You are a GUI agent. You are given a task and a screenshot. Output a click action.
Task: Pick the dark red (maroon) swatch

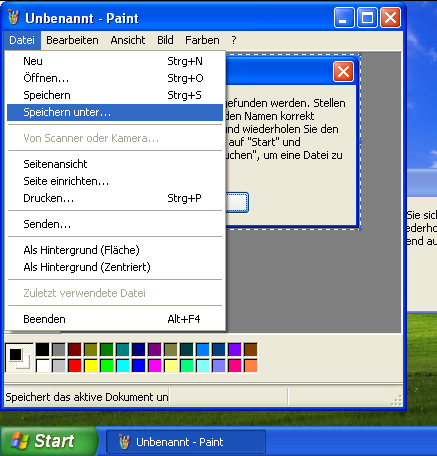point(75,350)
